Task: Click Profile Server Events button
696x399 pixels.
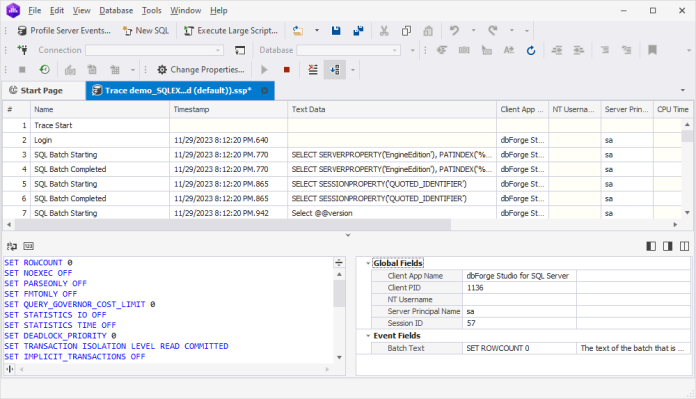Action: 64,31
